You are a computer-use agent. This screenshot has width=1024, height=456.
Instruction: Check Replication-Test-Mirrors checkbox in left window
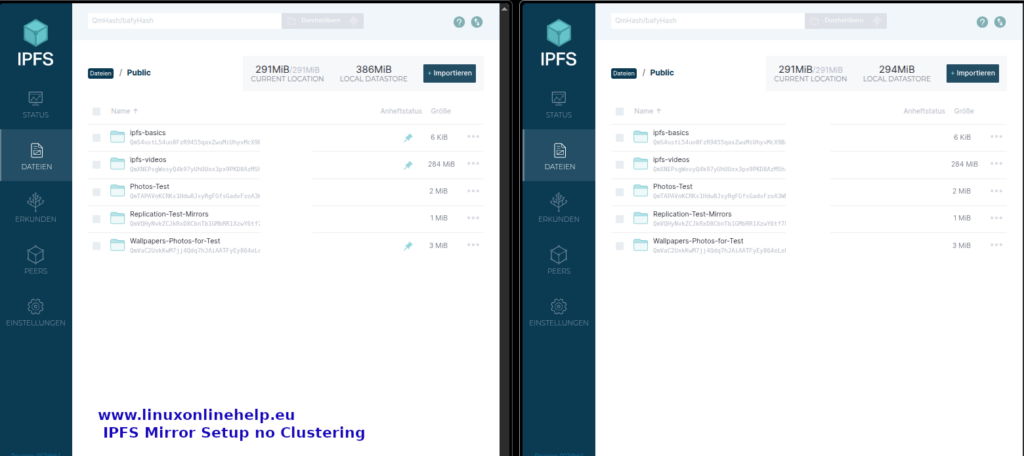point(97,219)
